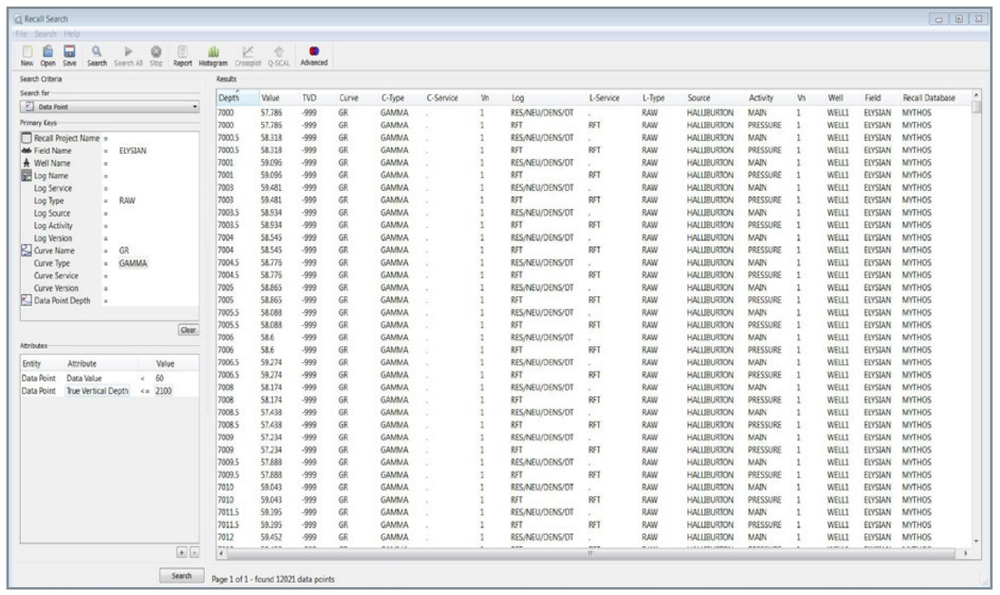Save the search with Save icon
Viewport: 1000px width, 595px height.
(x=70, y=55)
